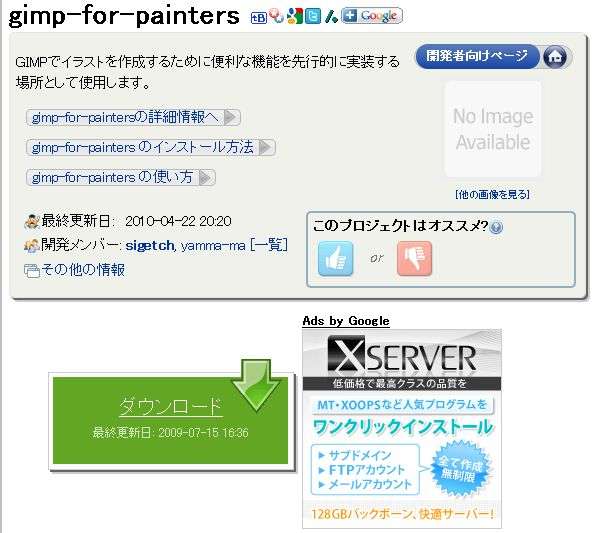The image size is (596, 533).
Task: Expand gimp-for-painters のインストール方法 arrow
Action: [266, 147]
